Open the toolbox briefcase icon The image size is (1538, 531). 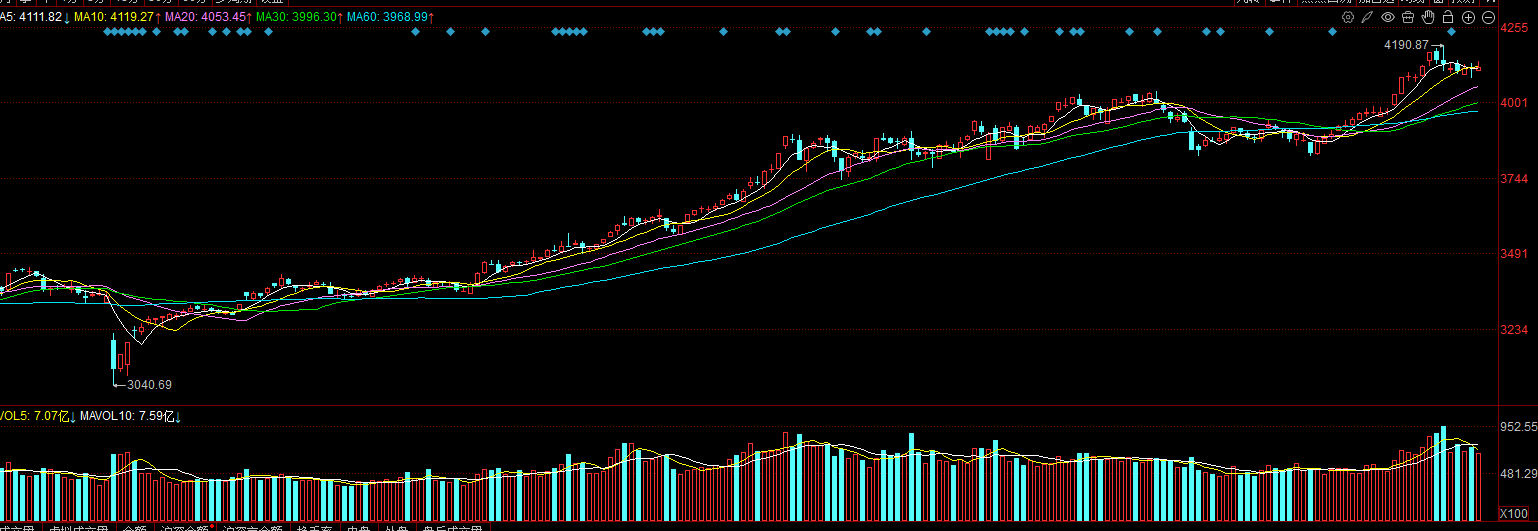click(1408, 17)
